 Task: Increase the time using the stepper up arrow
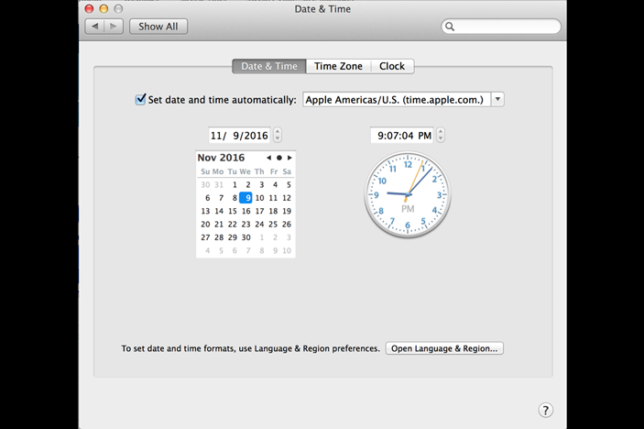tap(441, 131)
